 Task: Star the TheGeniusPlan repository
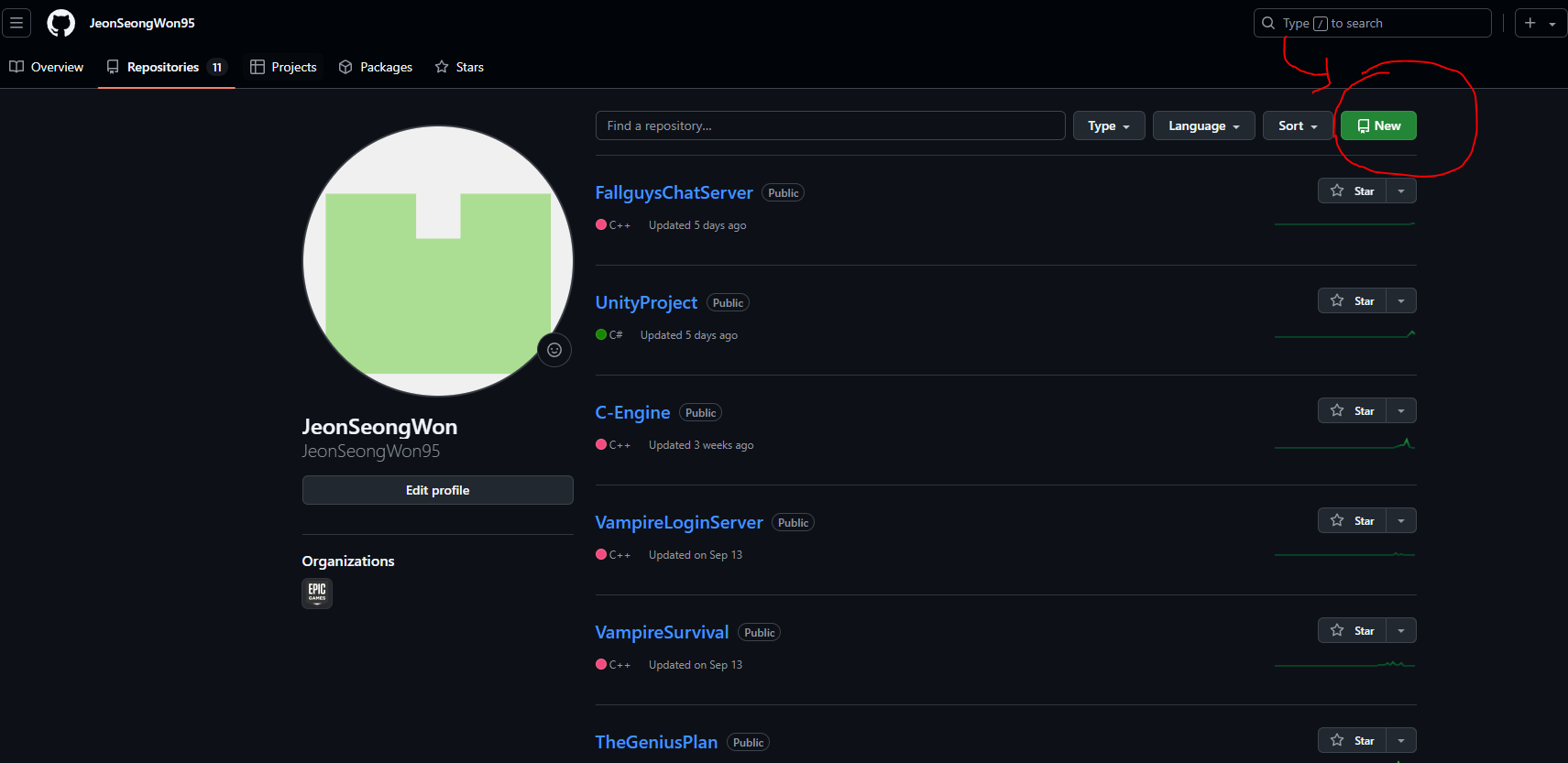(x=1352, y=740)
